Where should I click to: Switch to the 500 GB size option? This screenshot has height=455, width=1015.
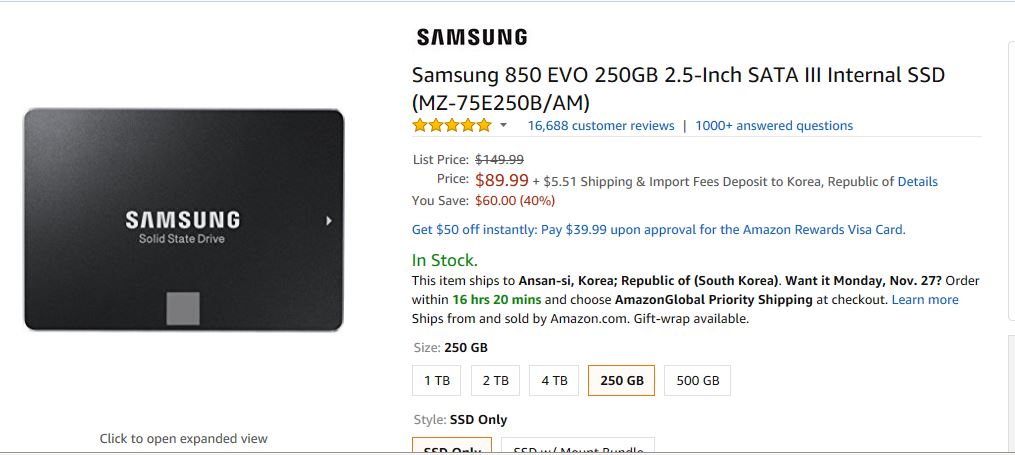697,381
